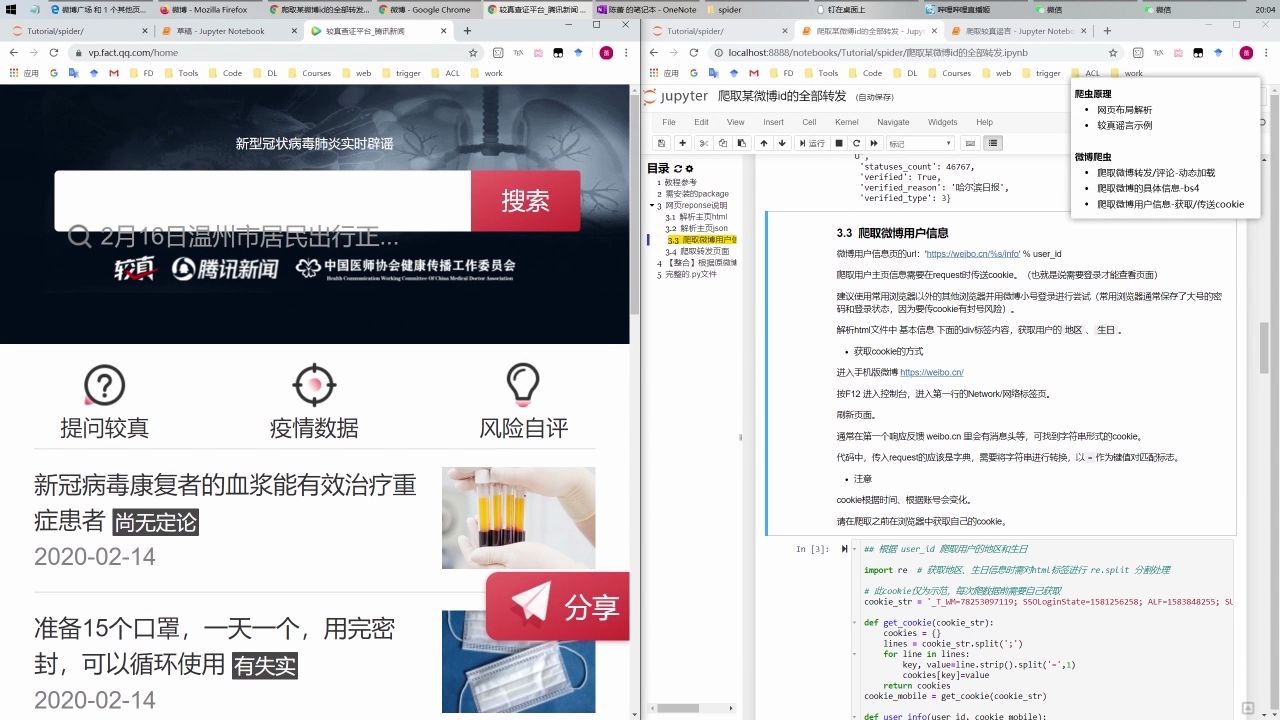Open the Edit menu in Jupyter
Viewport: 1280px width, 720px height.
(701, 122)
